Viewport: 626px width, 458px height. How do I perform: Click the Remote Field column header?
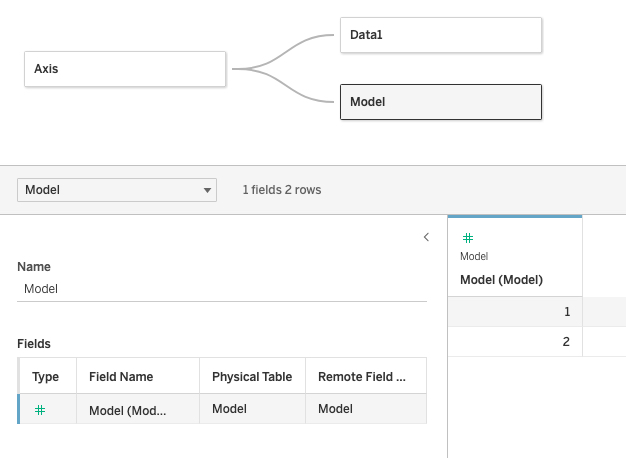pyautogui.click(x=366, y=376)
